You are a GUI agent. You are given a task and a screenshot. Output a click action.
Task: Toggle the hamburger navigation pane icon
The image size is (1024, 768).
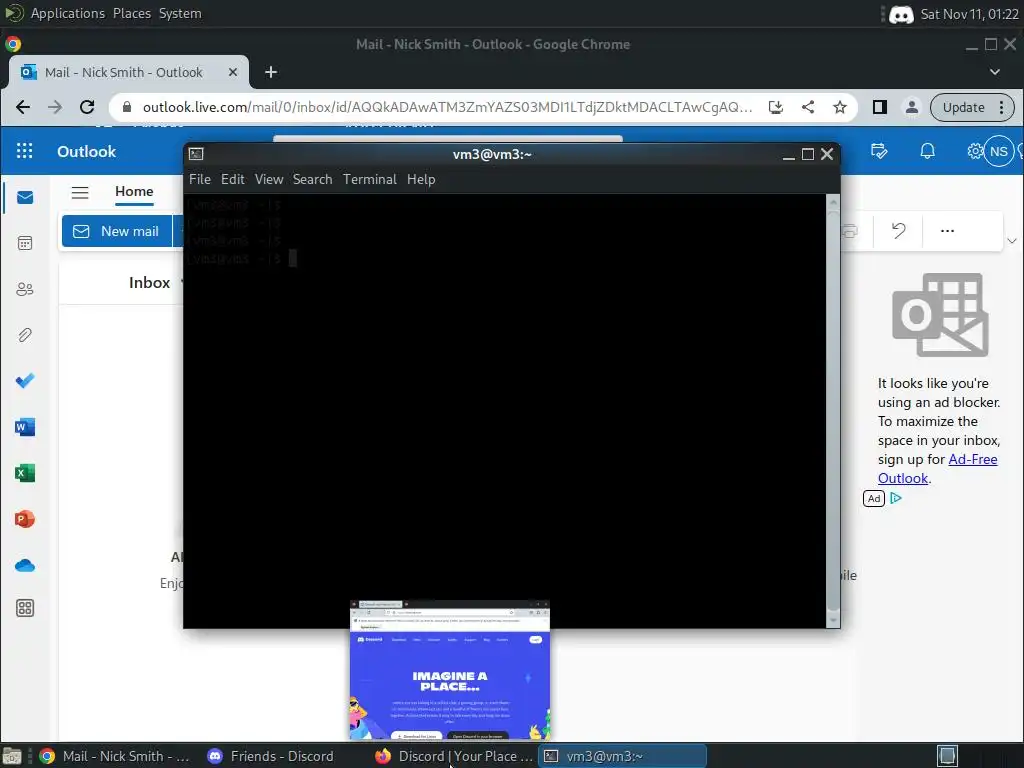tap(80, 192)
